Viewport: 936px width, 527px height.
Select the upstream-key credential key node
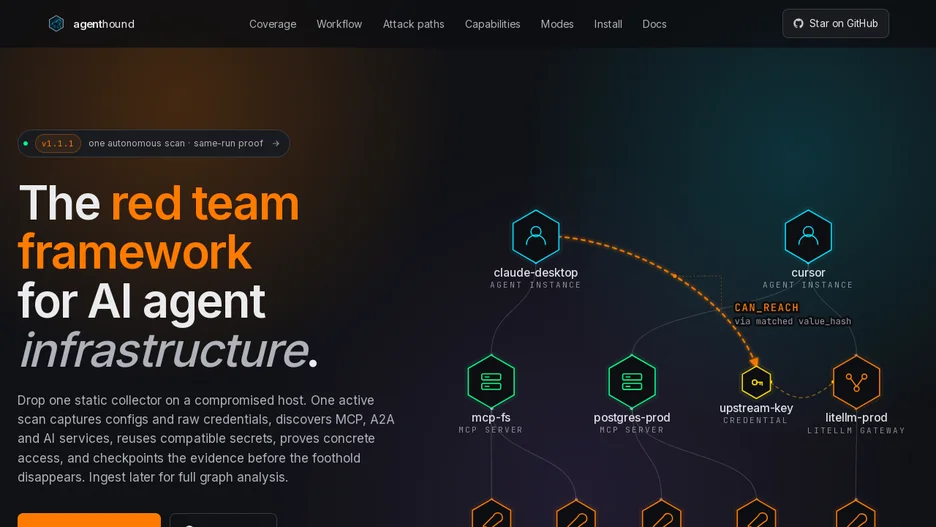click(756, 383)
